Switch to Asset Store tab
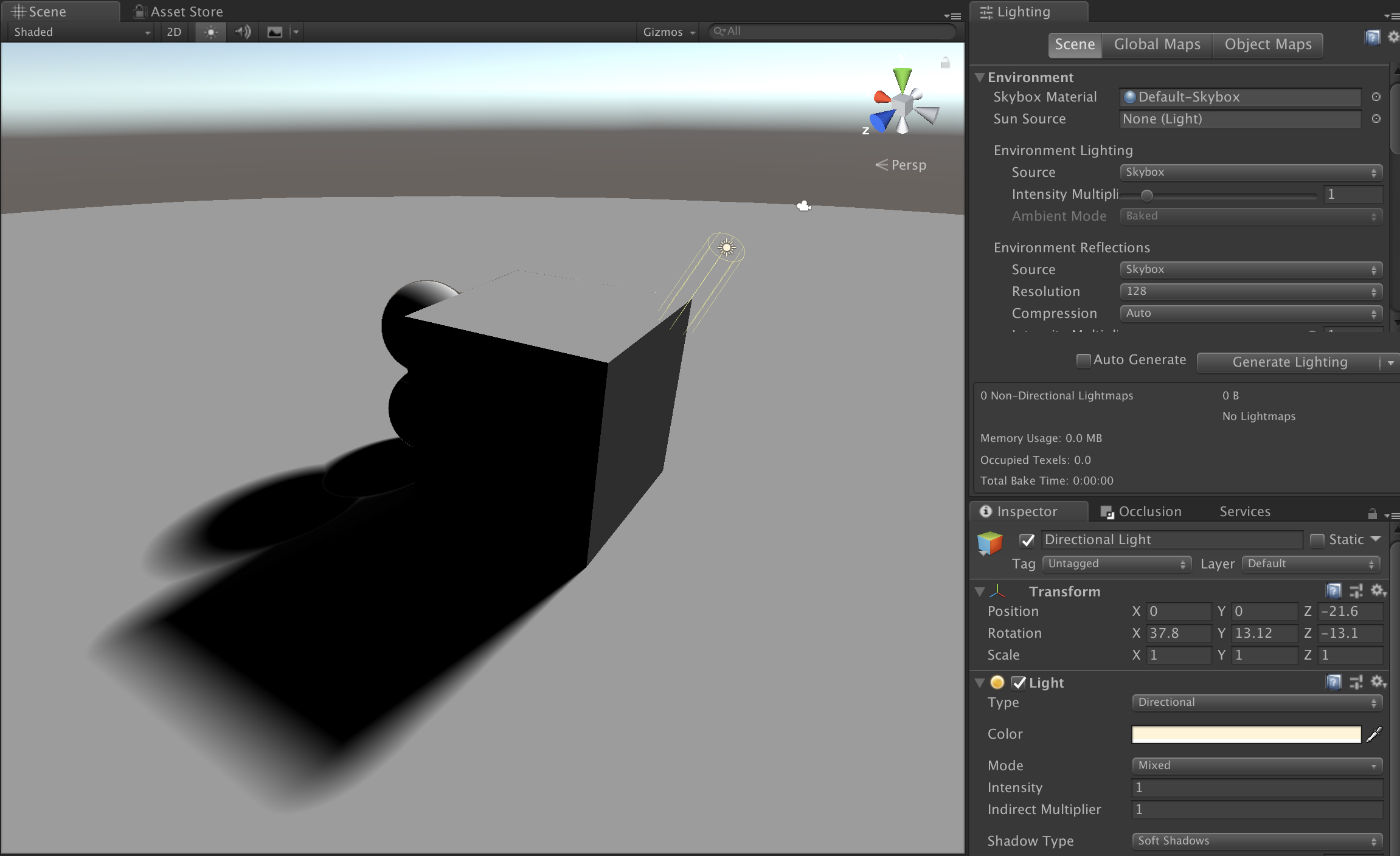1400x856 pixels. tap(178, 12)
